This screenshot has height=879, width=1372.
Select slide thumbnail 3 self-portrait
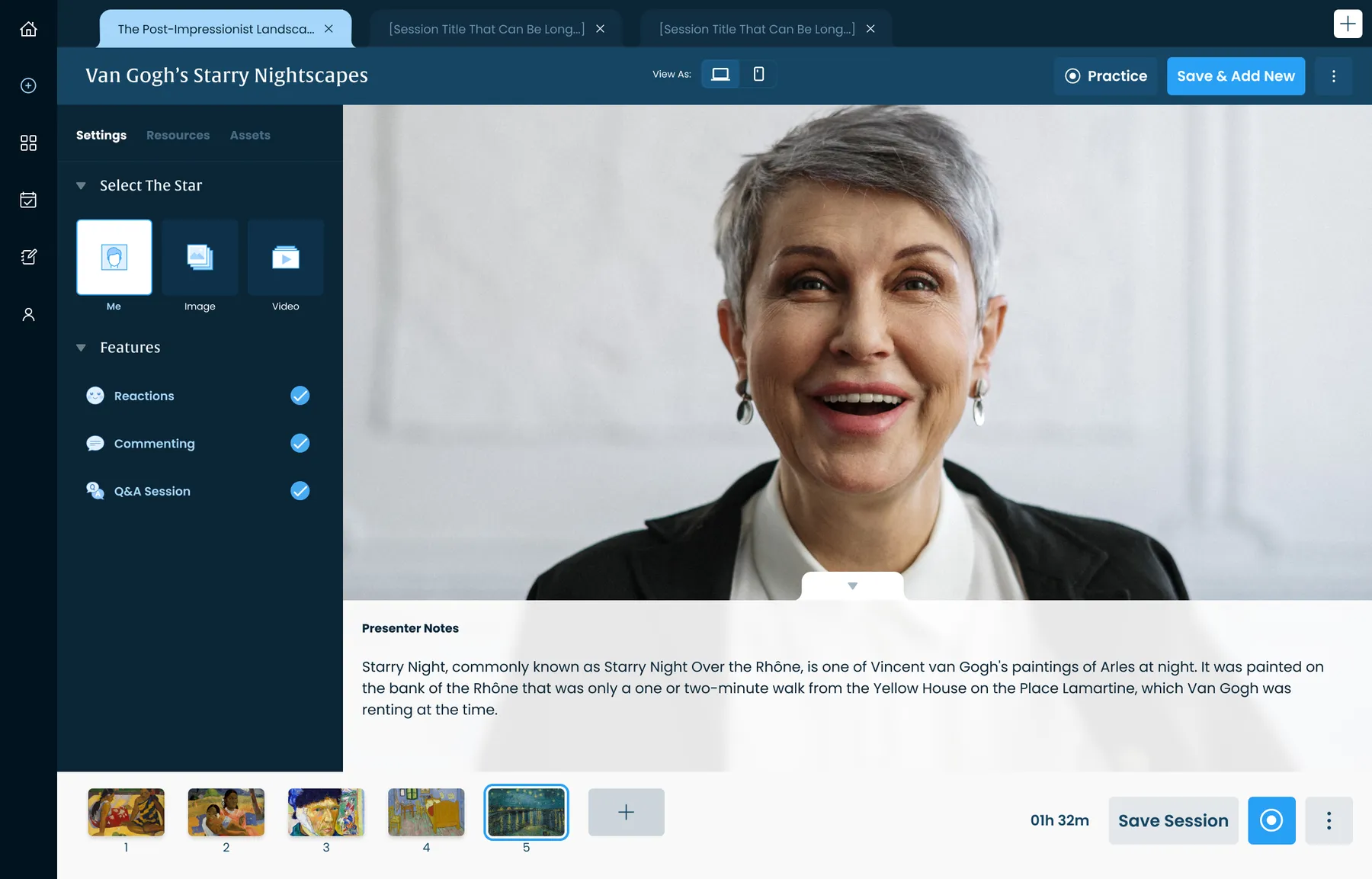point(326,812)
